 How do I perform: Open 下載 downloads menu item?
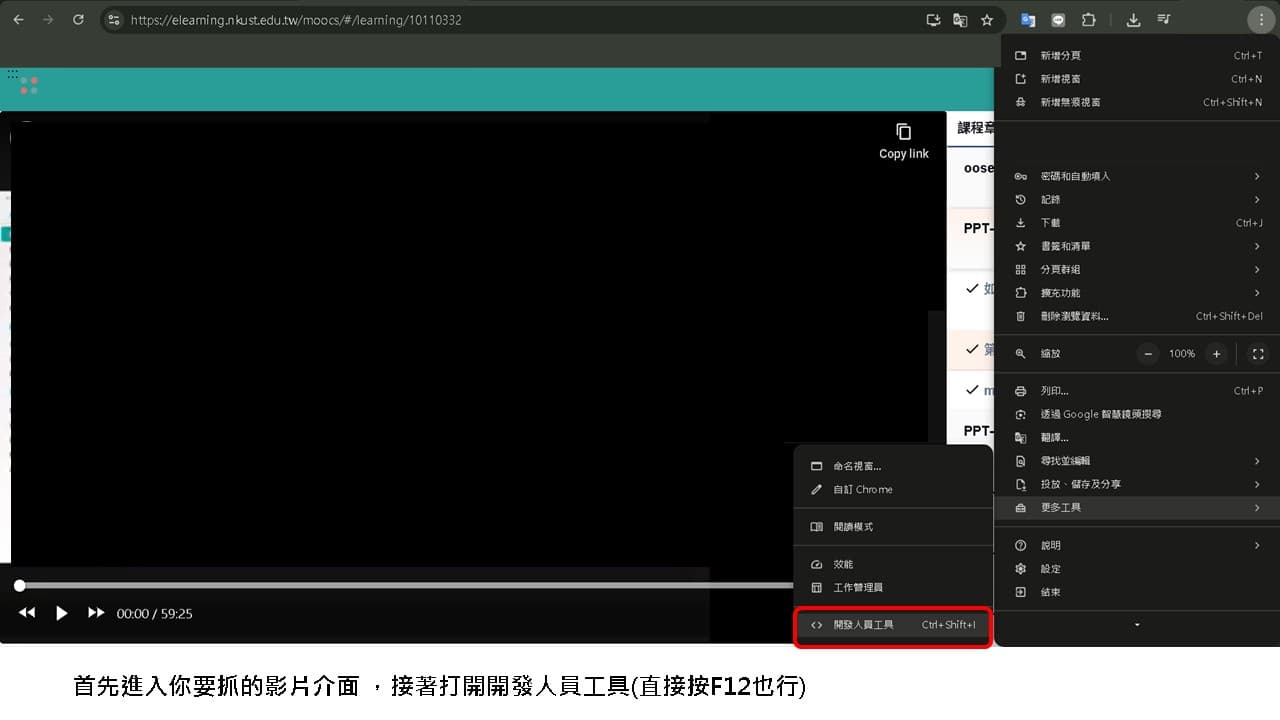[1138, 223]
